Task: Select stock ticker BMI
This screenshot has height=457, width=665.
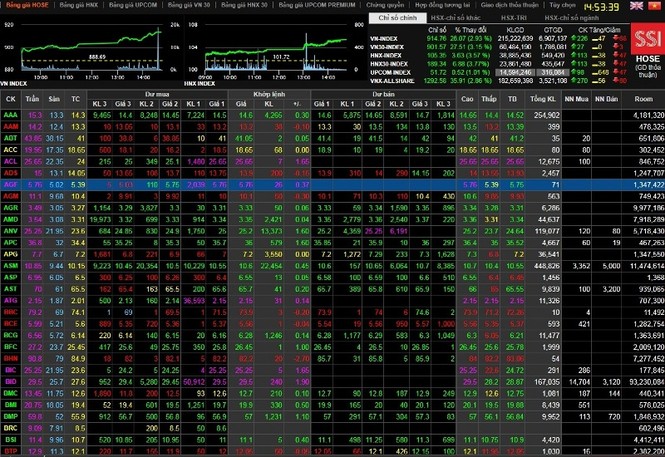Action: pyautogui.click(x=11, y=405)
